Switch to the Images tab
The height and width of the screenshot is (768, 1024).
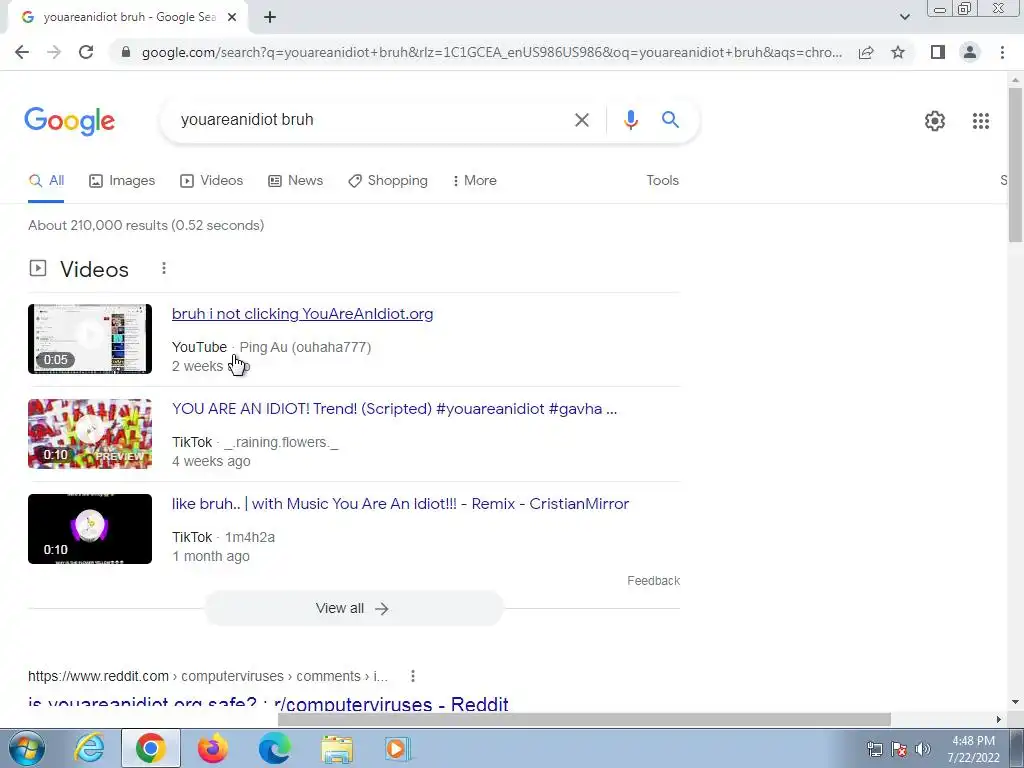click(122, 181)
